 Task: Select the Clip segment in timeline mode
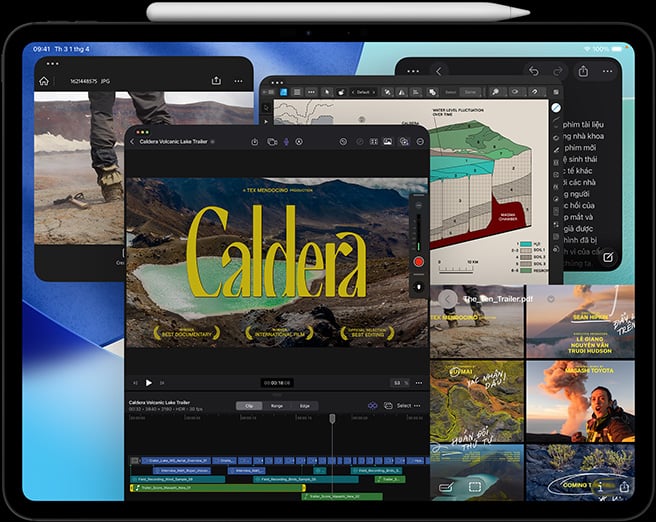[x=246, y=405]
